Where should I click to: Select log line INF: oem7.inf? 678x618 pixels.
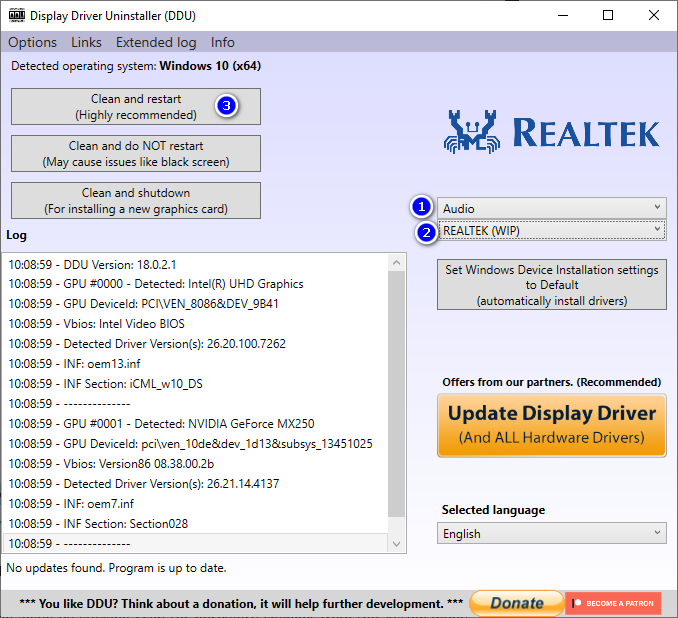195,503
